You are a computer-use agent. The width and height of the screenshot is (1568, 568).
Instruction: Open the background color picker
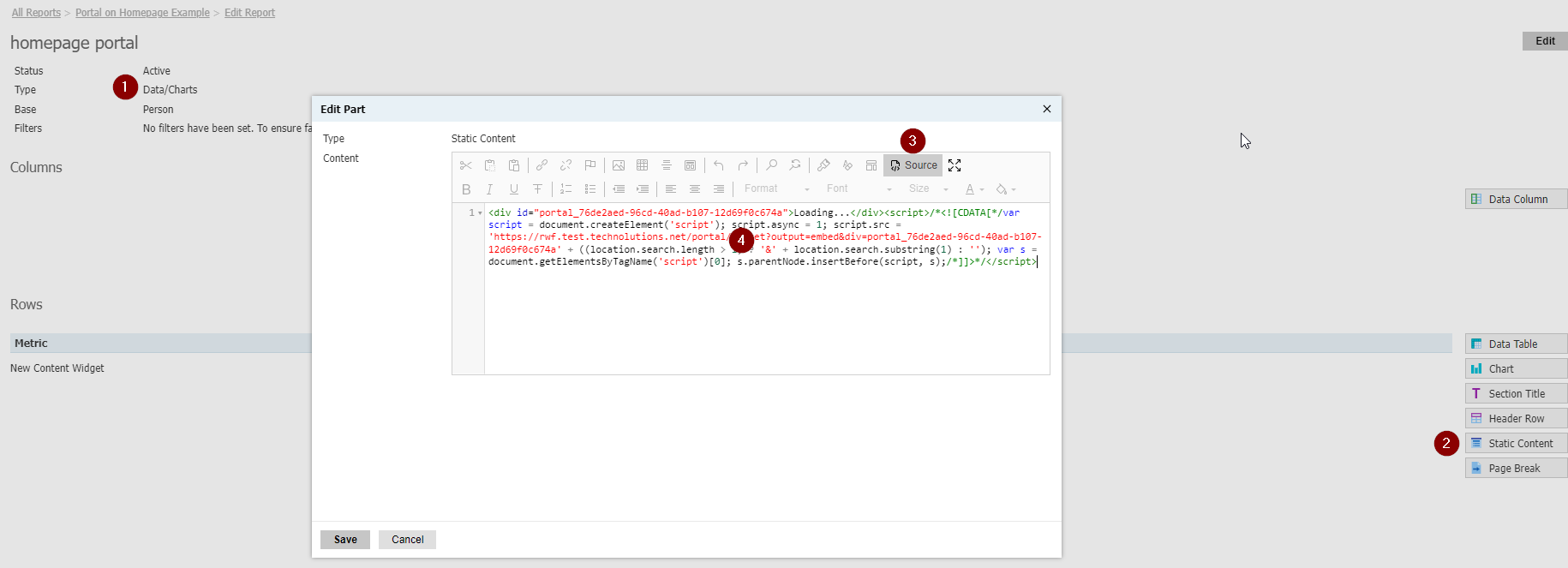tap(1006, 189)
